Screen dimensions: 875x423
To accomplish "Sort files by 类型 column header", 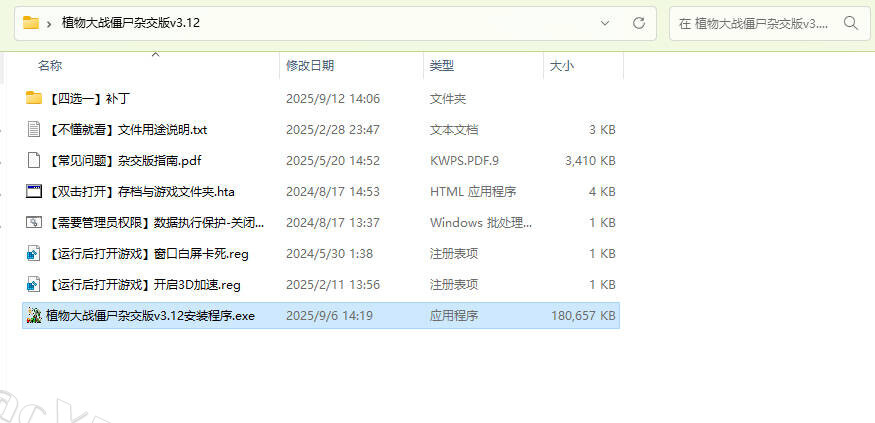I will click(x=442, y=66).
